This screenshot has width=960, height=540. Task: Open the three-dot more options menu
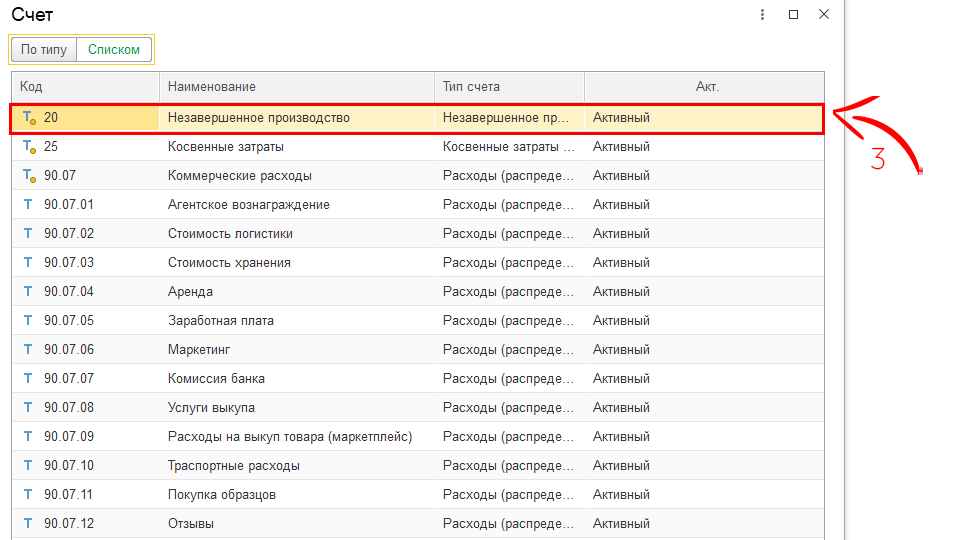762,15
